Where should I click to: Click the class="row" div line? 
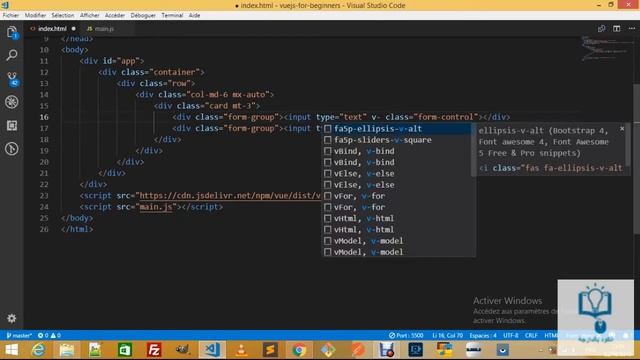click(156, 83)
